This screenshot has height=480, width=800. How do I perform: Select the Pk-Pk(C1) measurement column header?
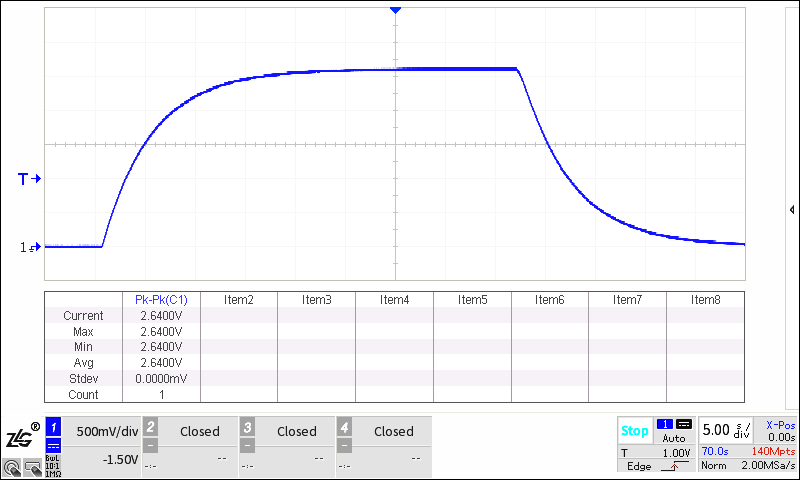161,299
